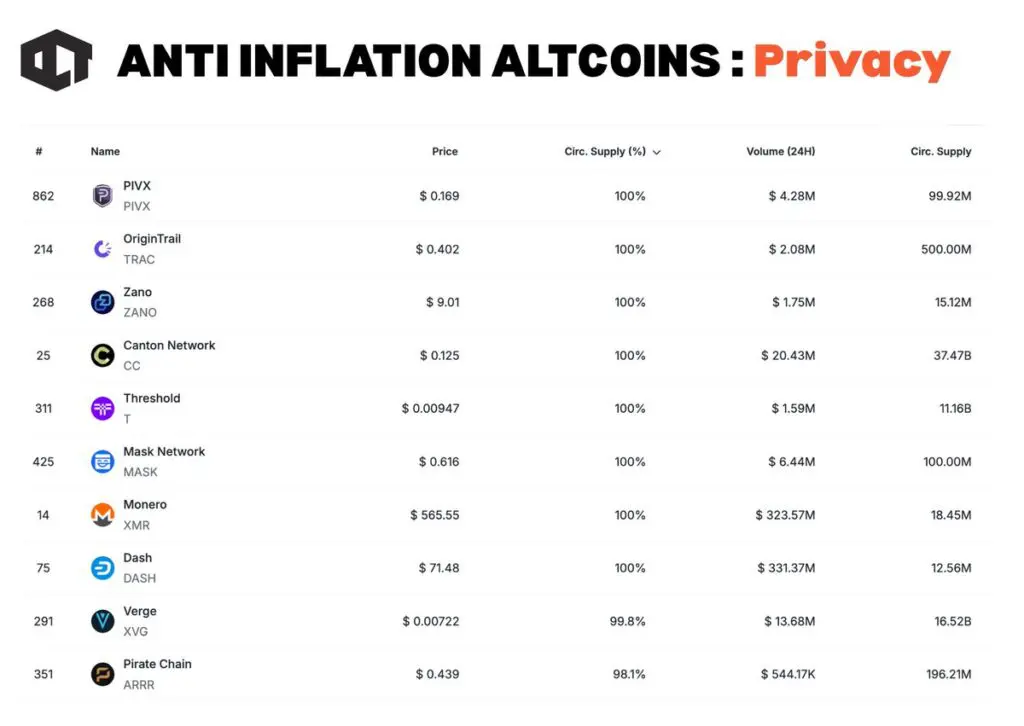Viewport: 1024px width, 726px height.
Task: Click the site logo in header
Action: point(56,60)
